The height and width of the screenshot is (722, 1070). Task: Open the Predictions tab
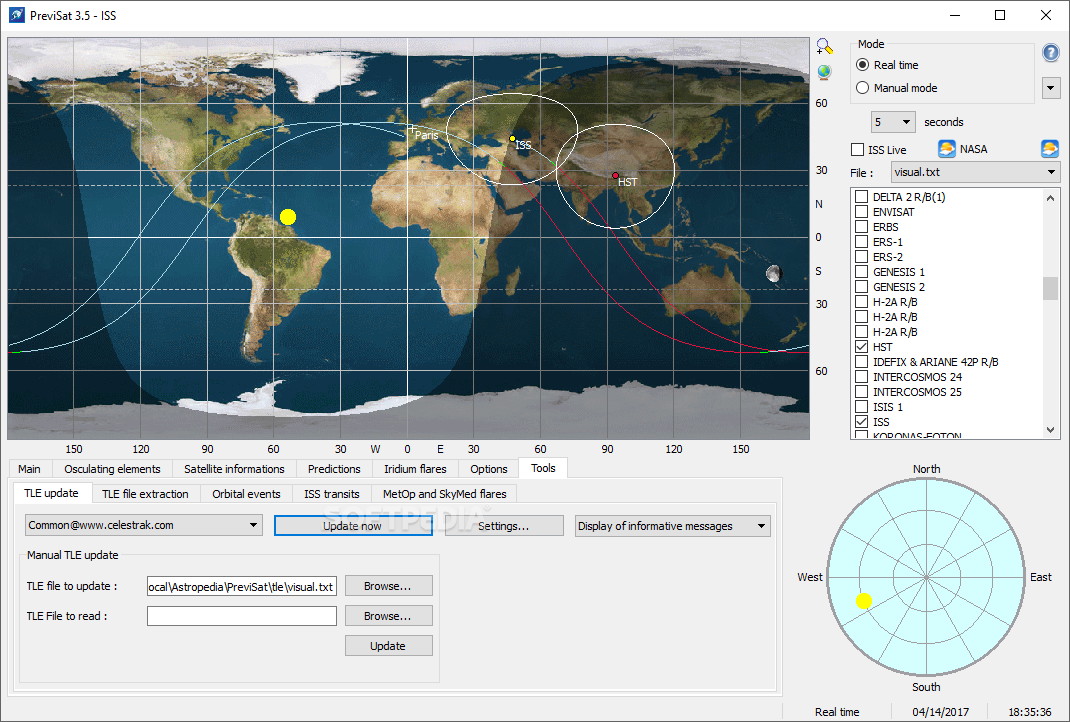334,469
